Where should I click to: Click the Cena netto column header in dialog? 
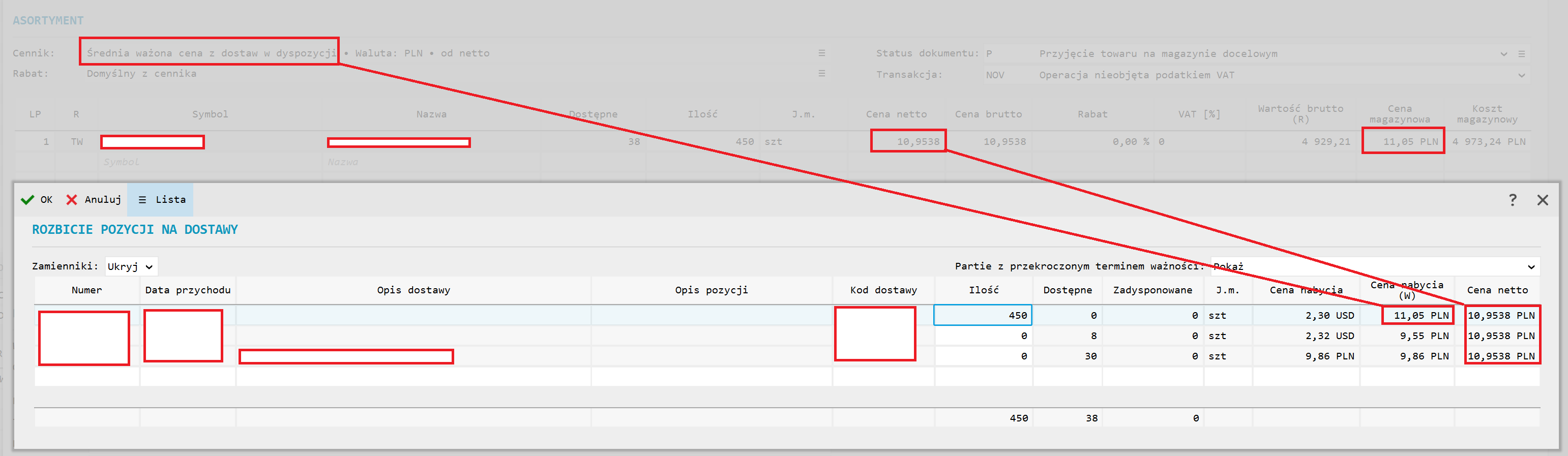(1497, 290)
